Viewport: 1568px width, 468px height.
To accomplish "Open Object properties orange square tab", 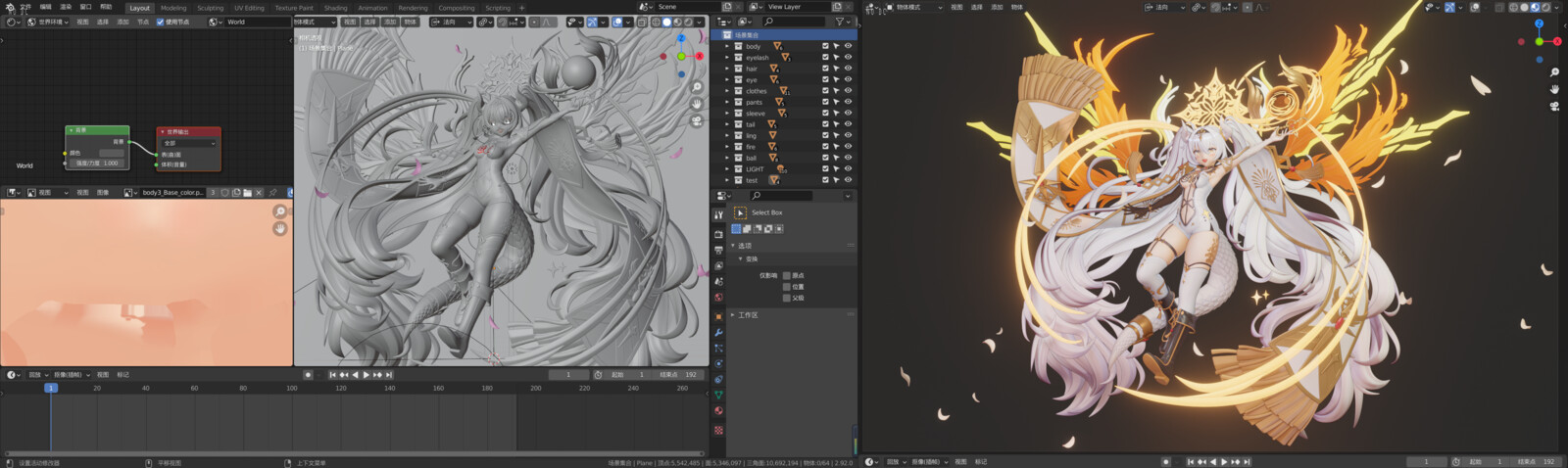I will (x=718, y=316).
